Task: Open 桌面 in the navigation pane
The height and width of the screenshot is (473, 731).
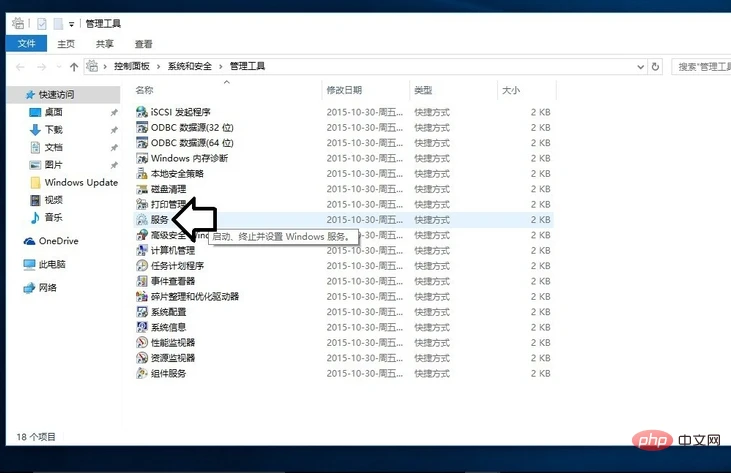Action: tap(54, 112)
